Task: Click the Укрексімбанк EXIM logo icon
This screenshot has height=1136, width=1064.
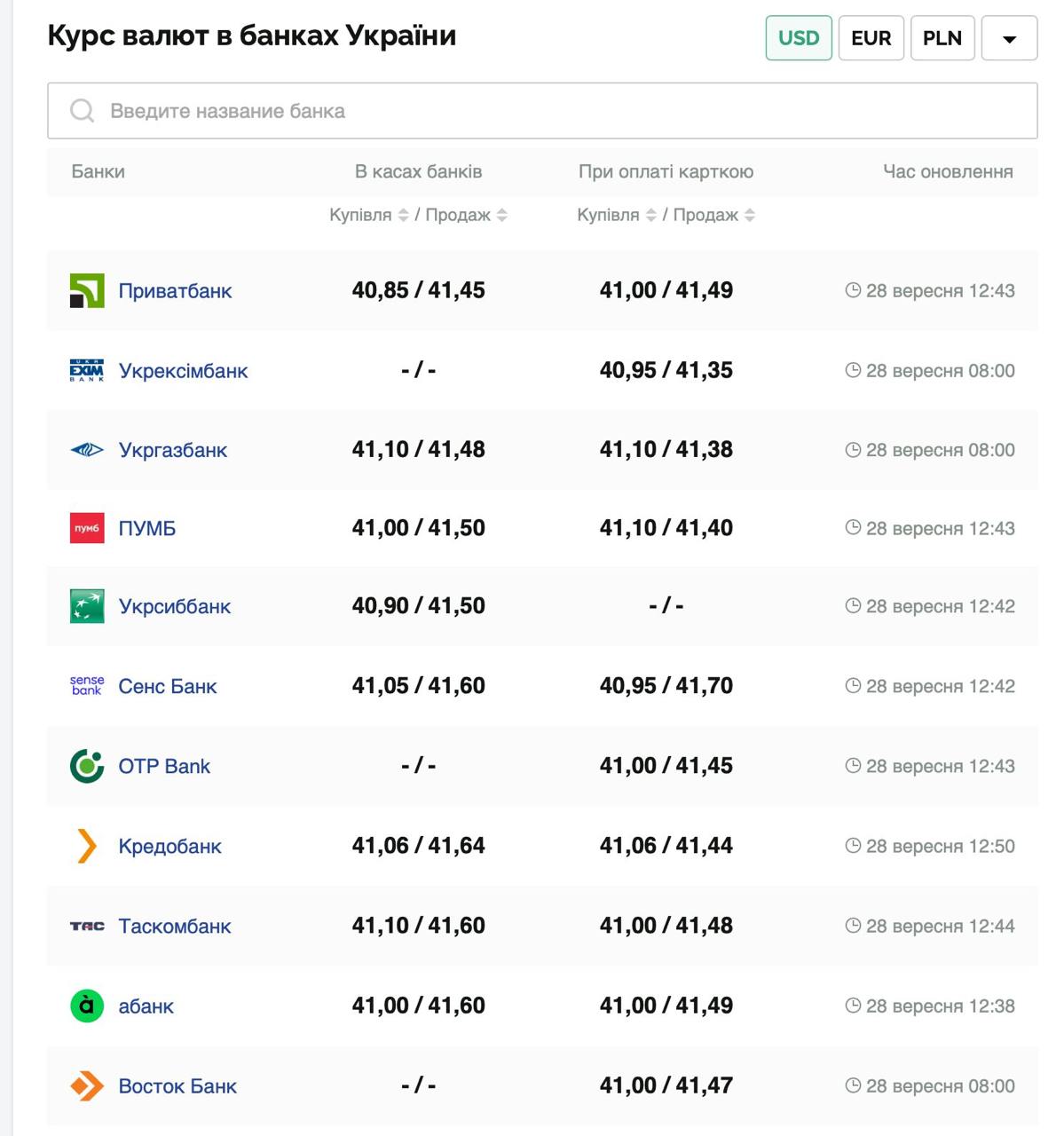Action: point(87,371)
